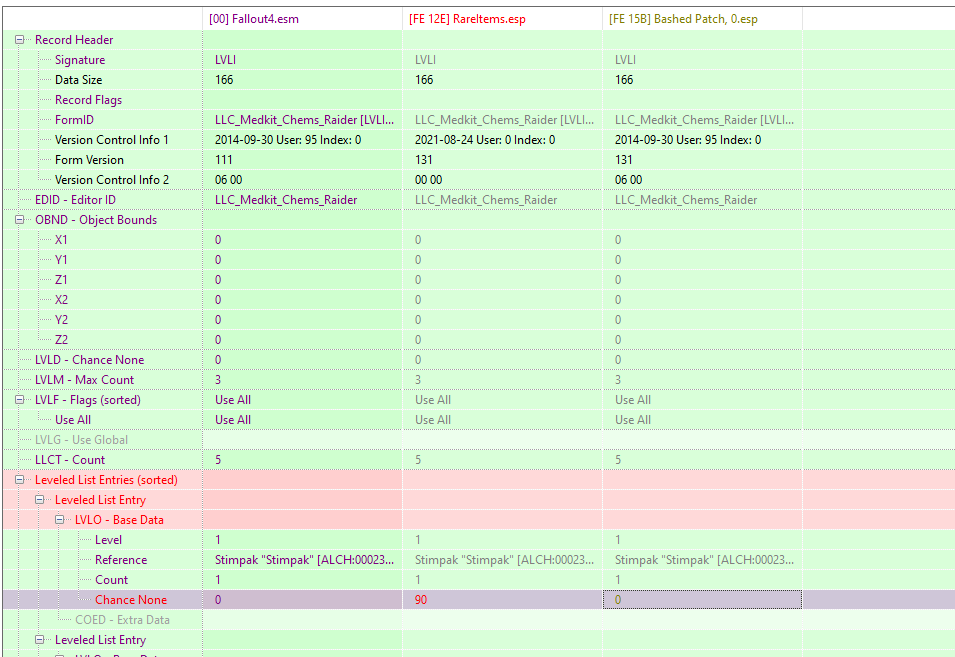Collapse LVLF - Flags (sorted) node
Viewport: 955px width, 657px height.
19,399
